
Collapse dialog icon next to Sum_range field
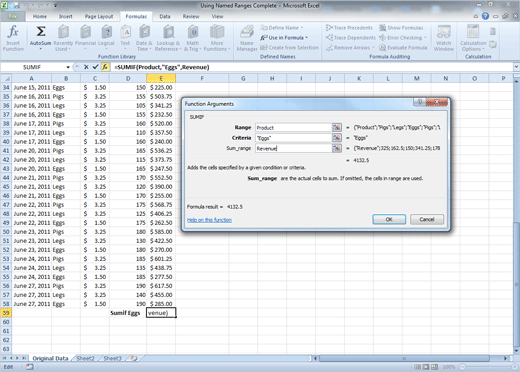pos(337,148)
